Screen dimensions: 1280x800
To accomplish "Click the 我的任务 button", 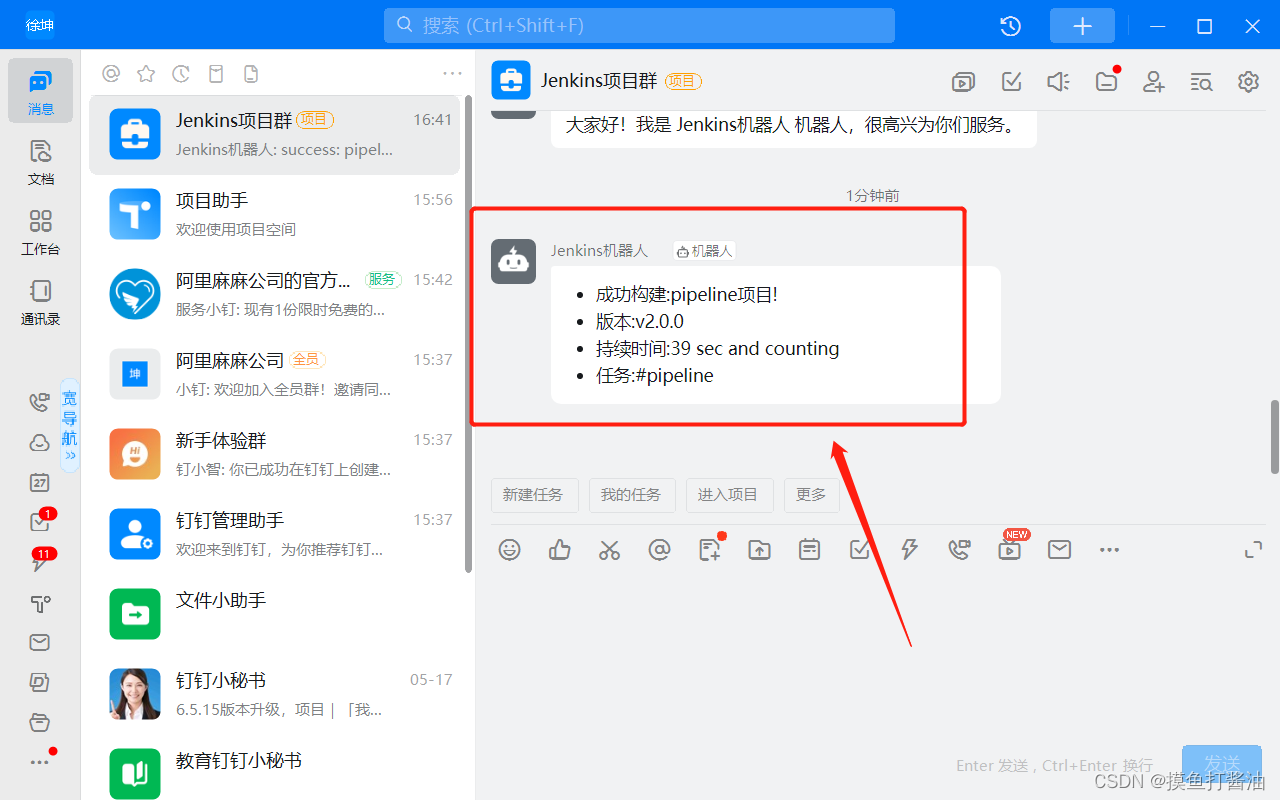I will pos(631,495).
